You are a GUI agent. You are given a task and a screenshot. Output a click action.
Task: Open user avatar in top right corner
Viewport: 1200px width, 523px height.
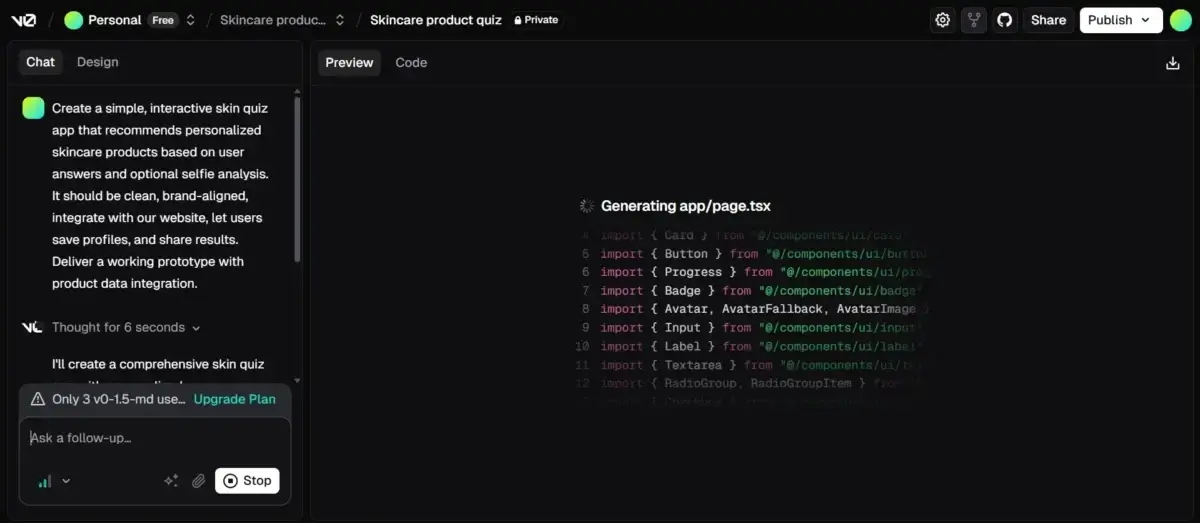click(1180, 20)
